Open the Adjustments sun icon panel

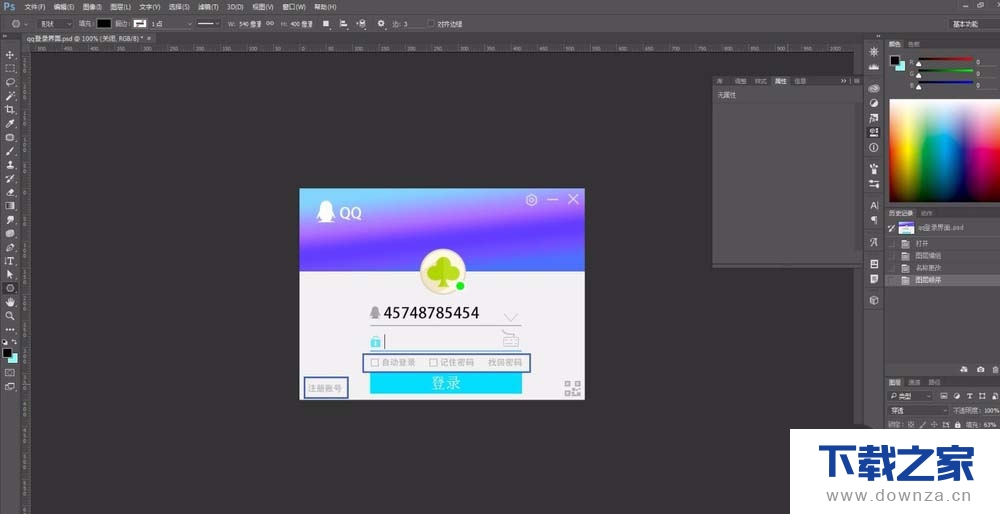coord(874,52)
